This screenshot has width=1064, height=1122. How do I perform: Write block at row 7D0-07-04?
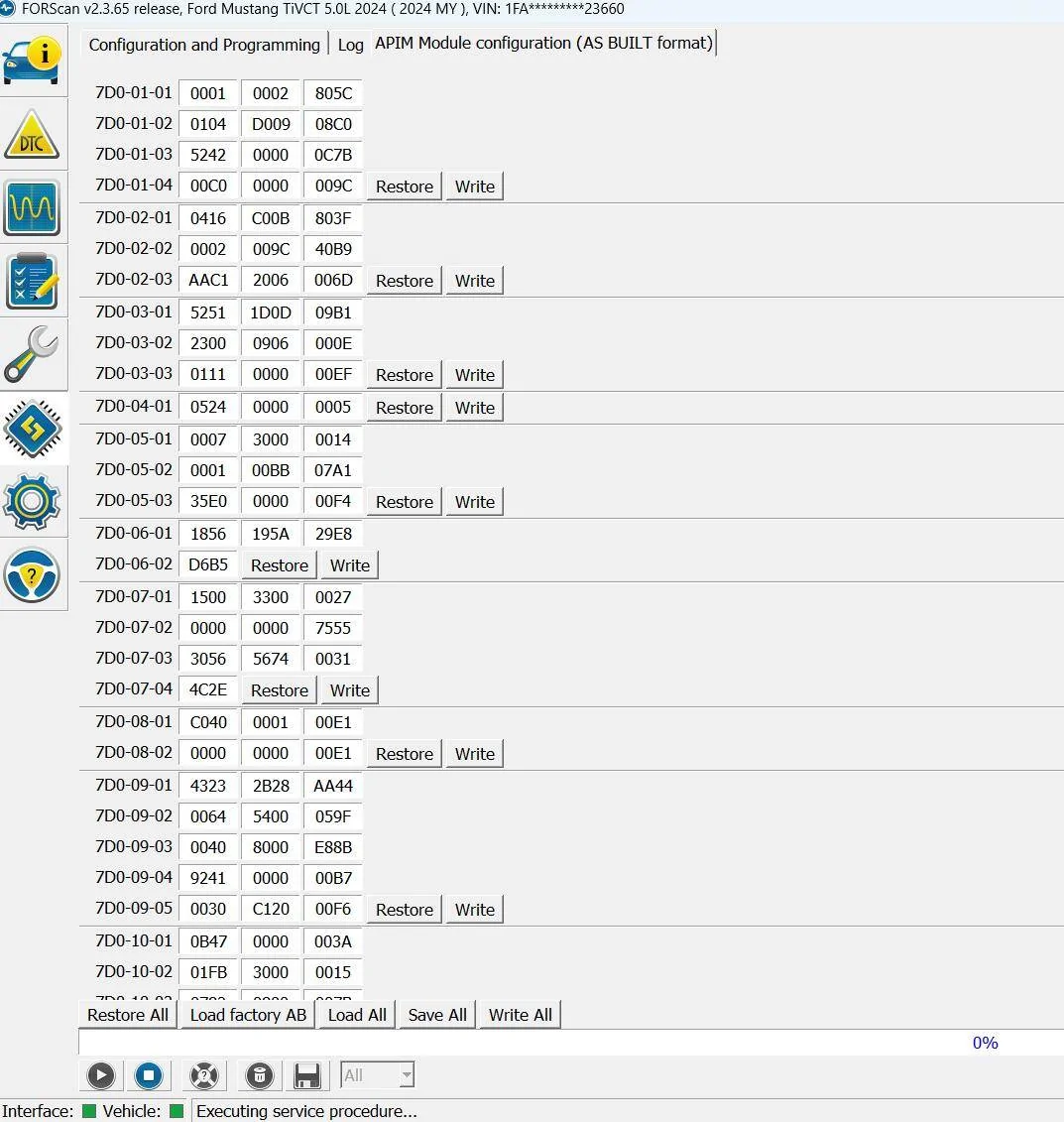click(350, 690)
